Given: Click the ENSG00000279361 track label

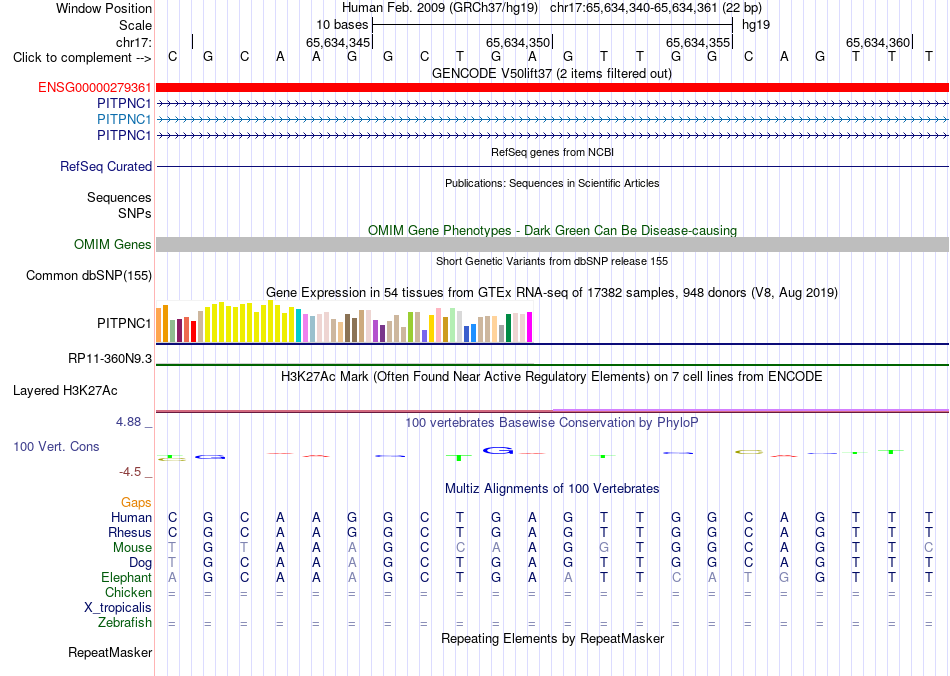Looking at the screenshot, I should 95,88.
